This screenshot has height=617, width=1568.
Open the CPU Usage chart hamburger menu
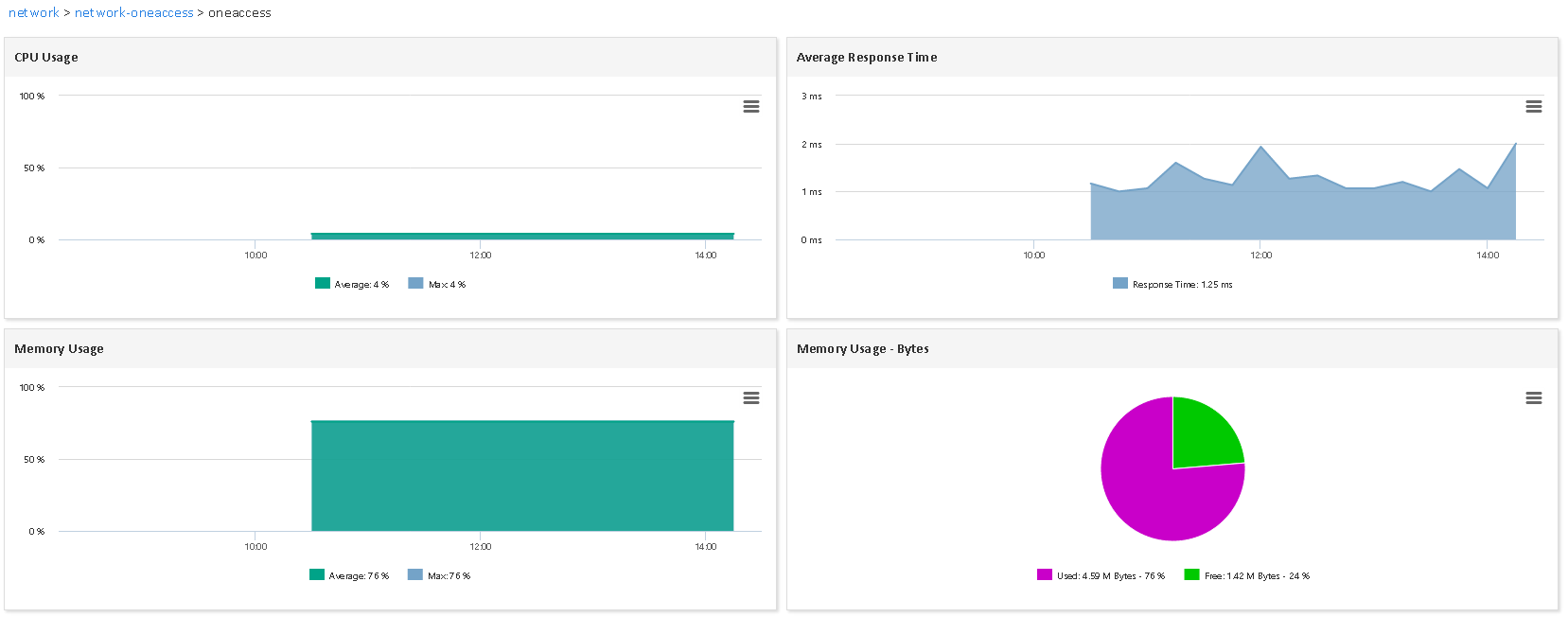(x=751, y=107)
